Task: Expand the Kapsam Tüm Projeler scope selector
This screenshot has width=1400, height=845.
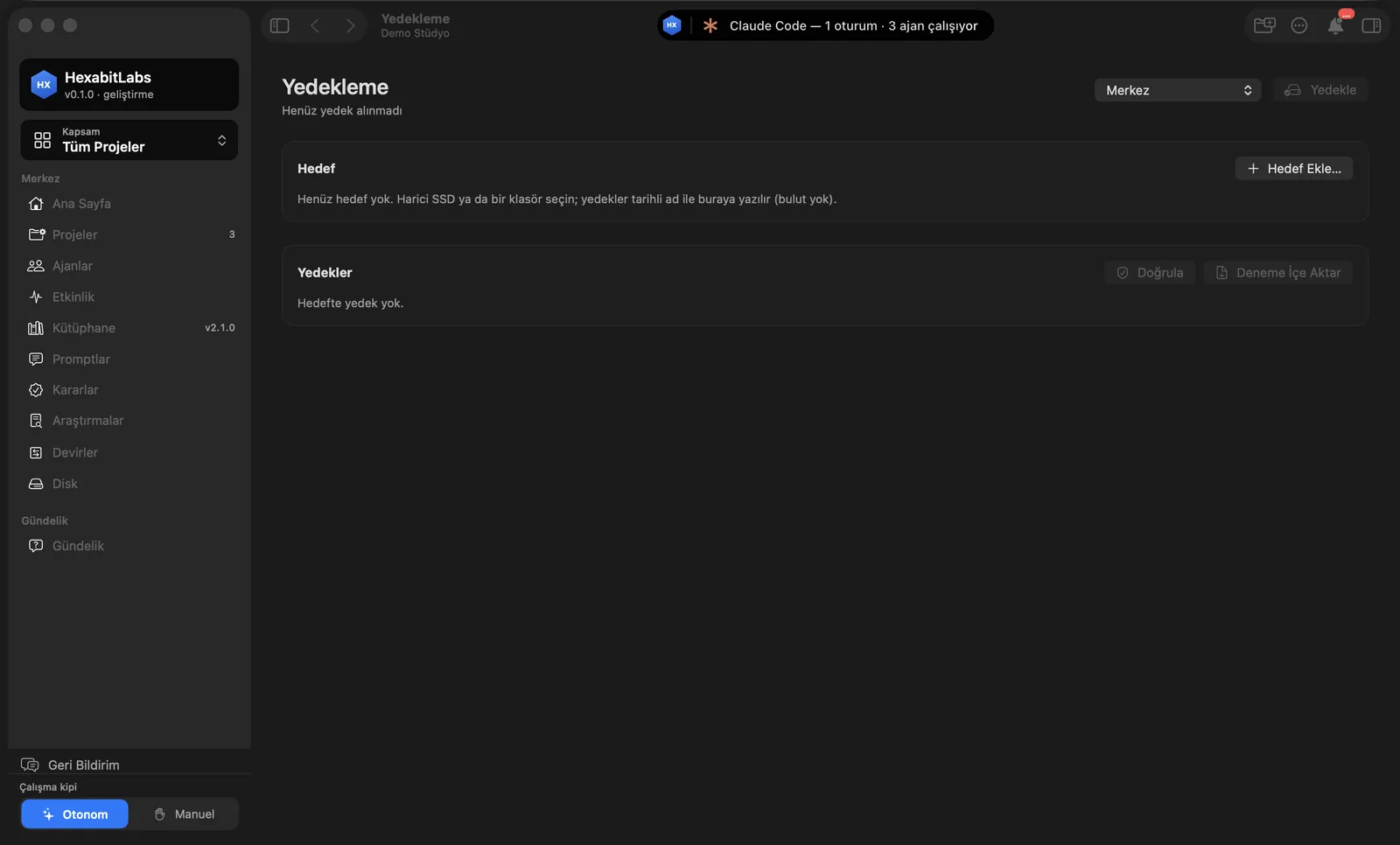Action: click(129, 140)
